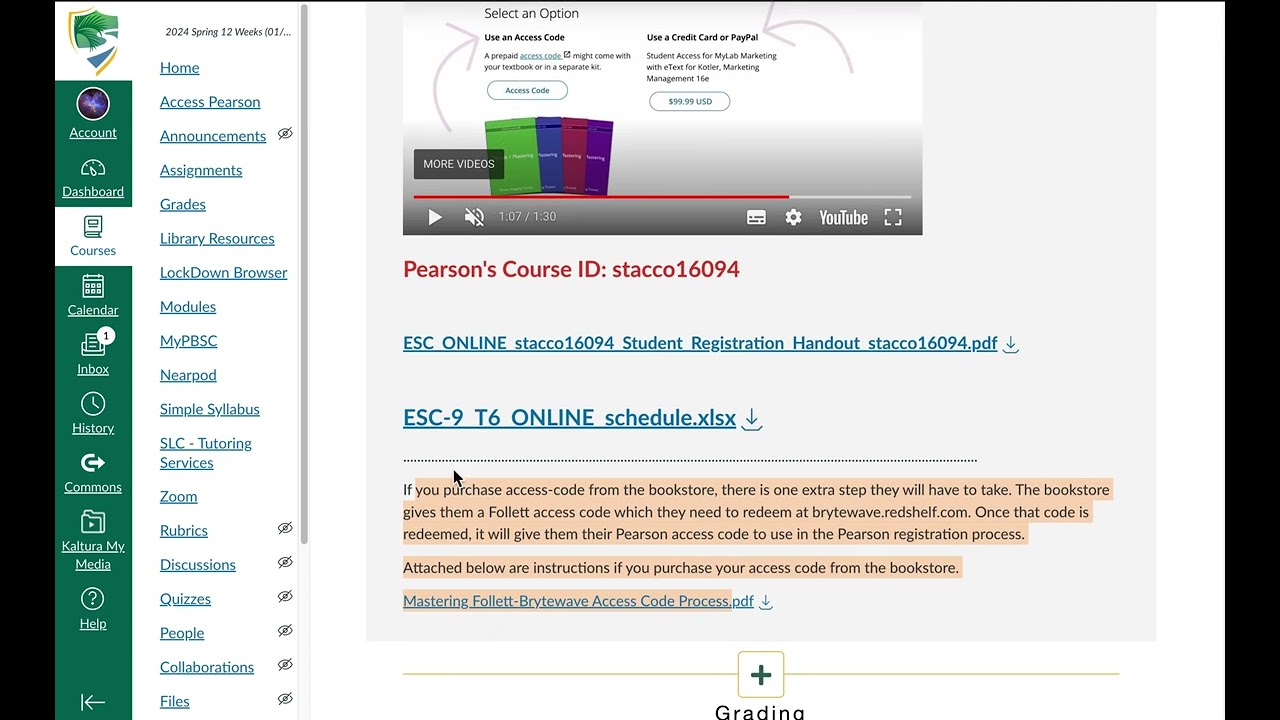Click the course menu scrollbar
The height and width of the screenshot is (720, 1280).
(304, 275)
